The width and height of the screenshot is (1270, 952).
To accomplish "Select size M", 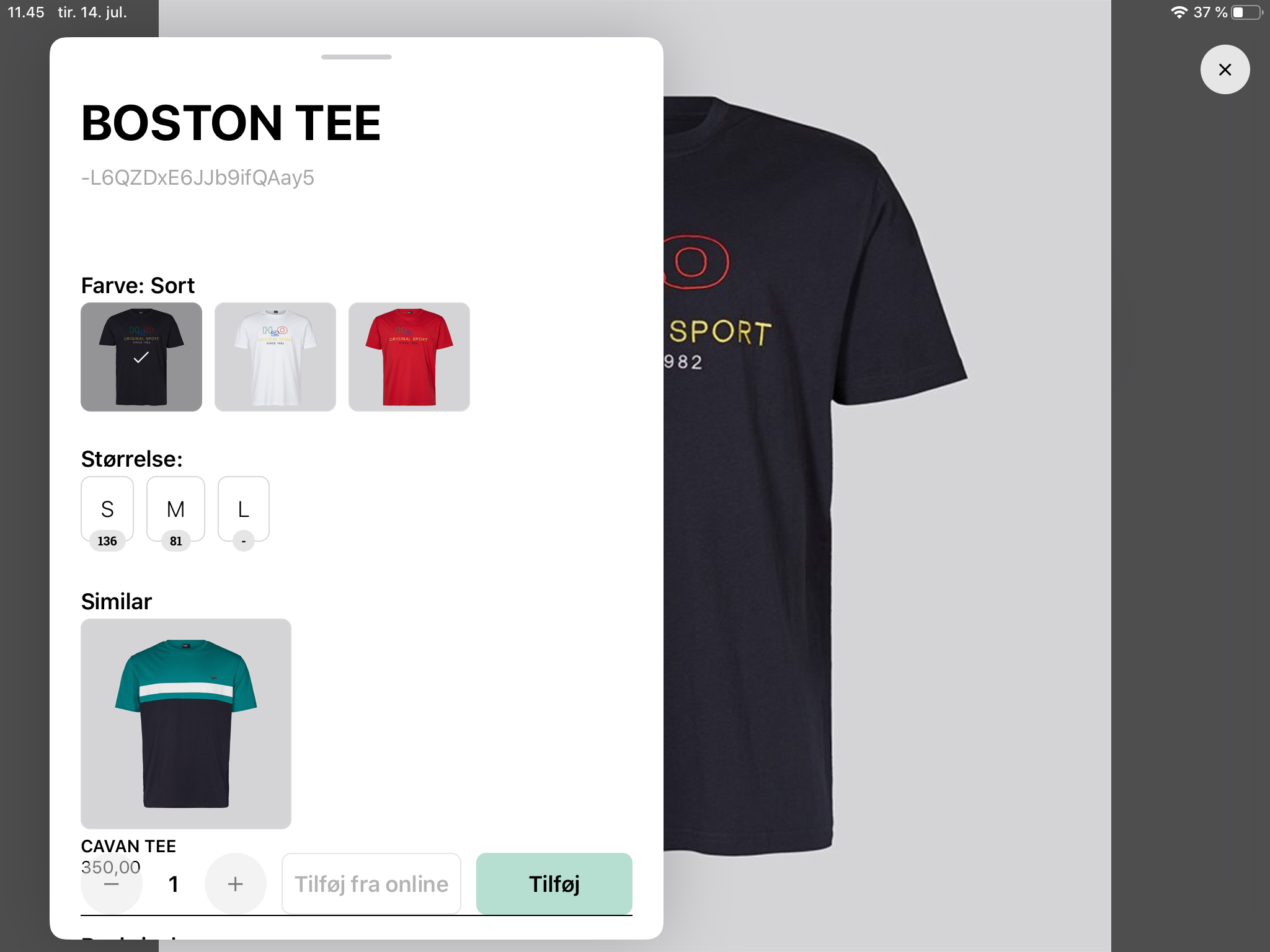I will click(175, 509).
